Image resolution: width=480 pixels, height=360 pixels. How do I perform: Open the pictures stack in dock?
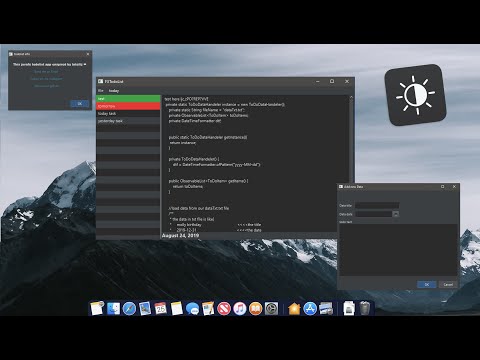tap(326, 309)
